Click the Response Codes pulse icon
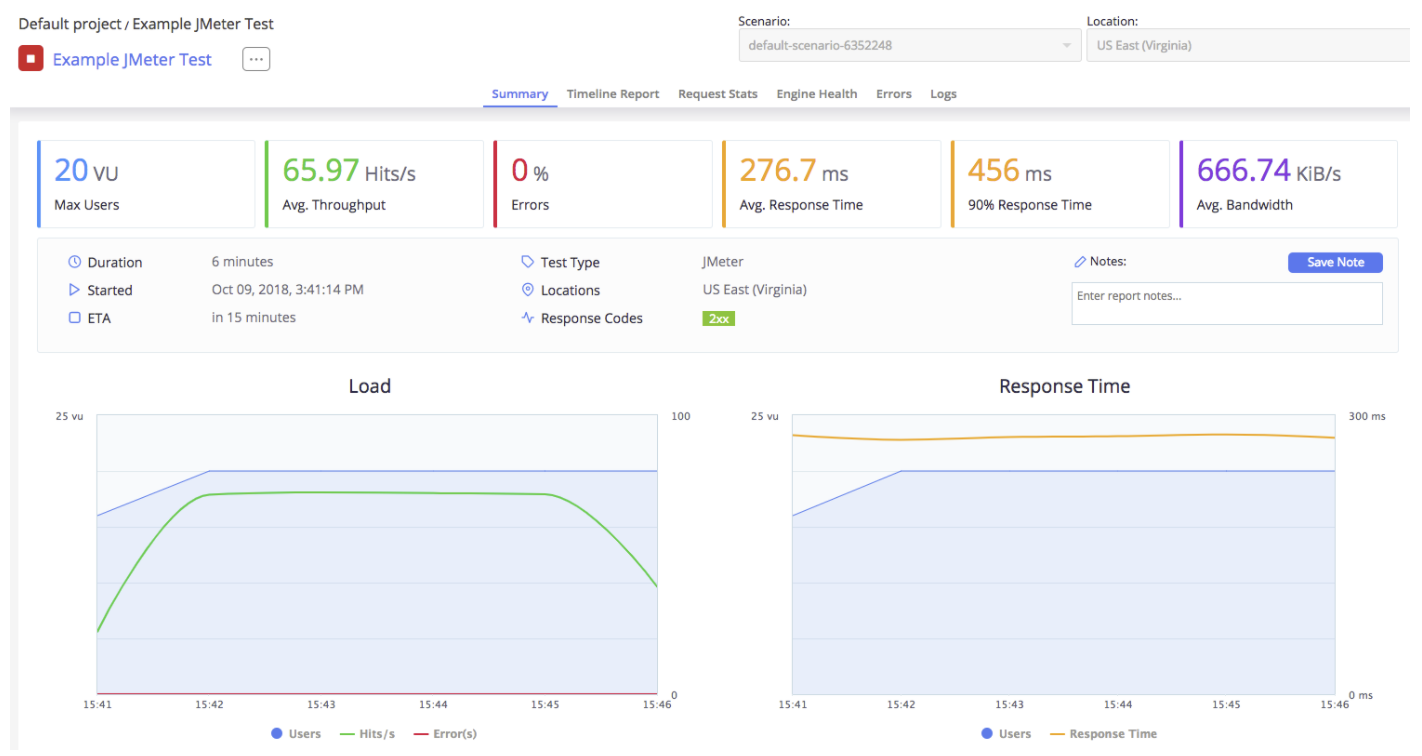 pos(528,318)
